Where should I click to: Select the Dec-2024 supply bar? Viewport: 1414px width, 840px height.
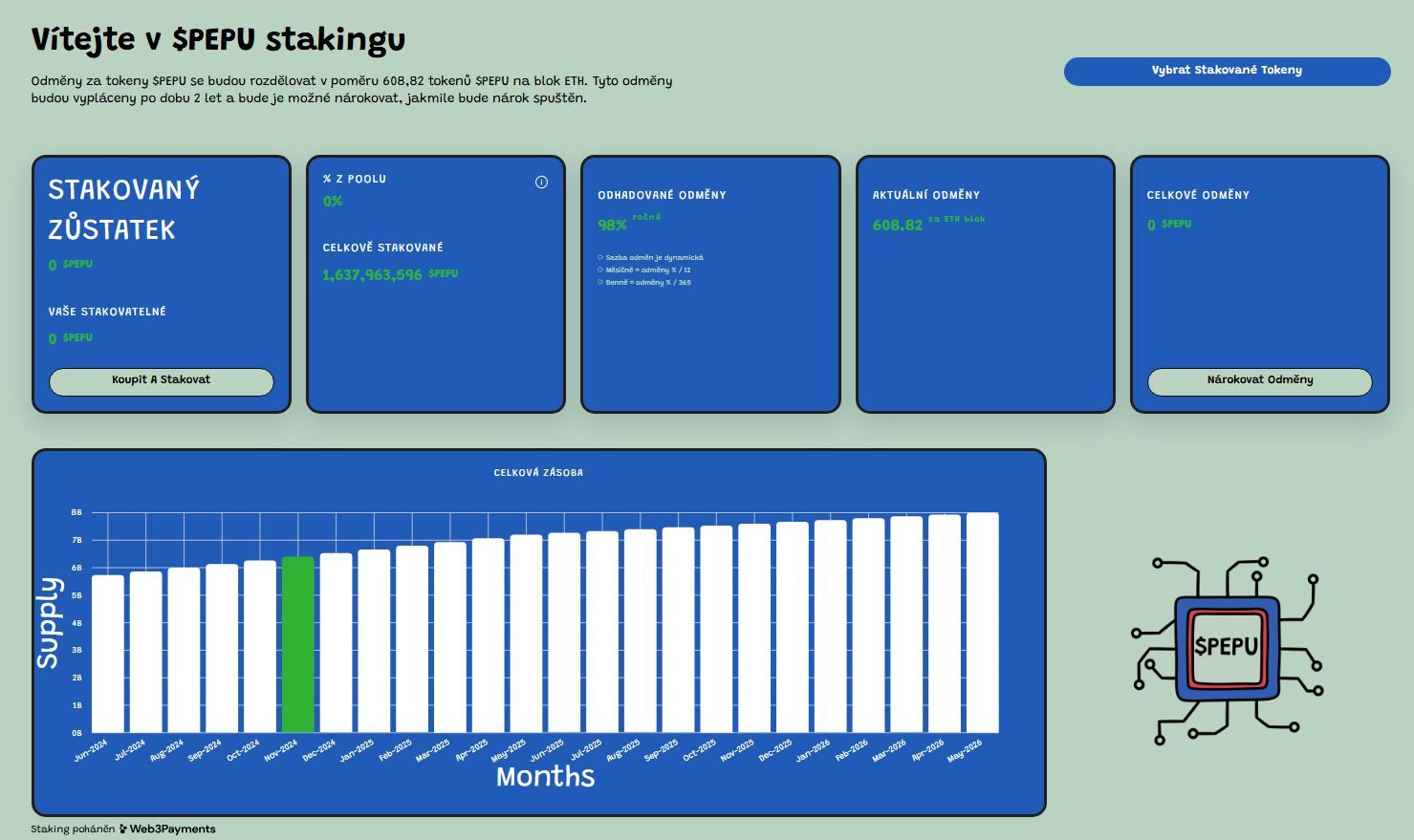click(337, 643)
